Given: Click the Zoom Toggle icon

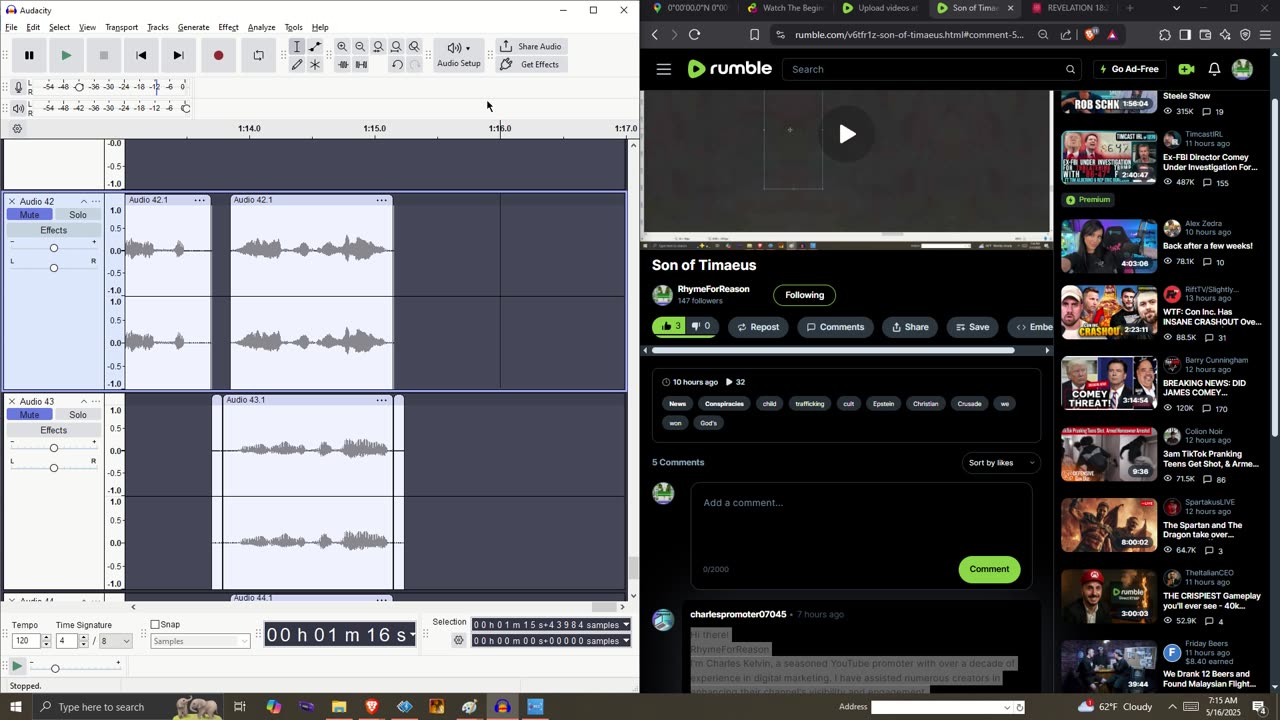Looking at the screenshot, I should [414, 47].
